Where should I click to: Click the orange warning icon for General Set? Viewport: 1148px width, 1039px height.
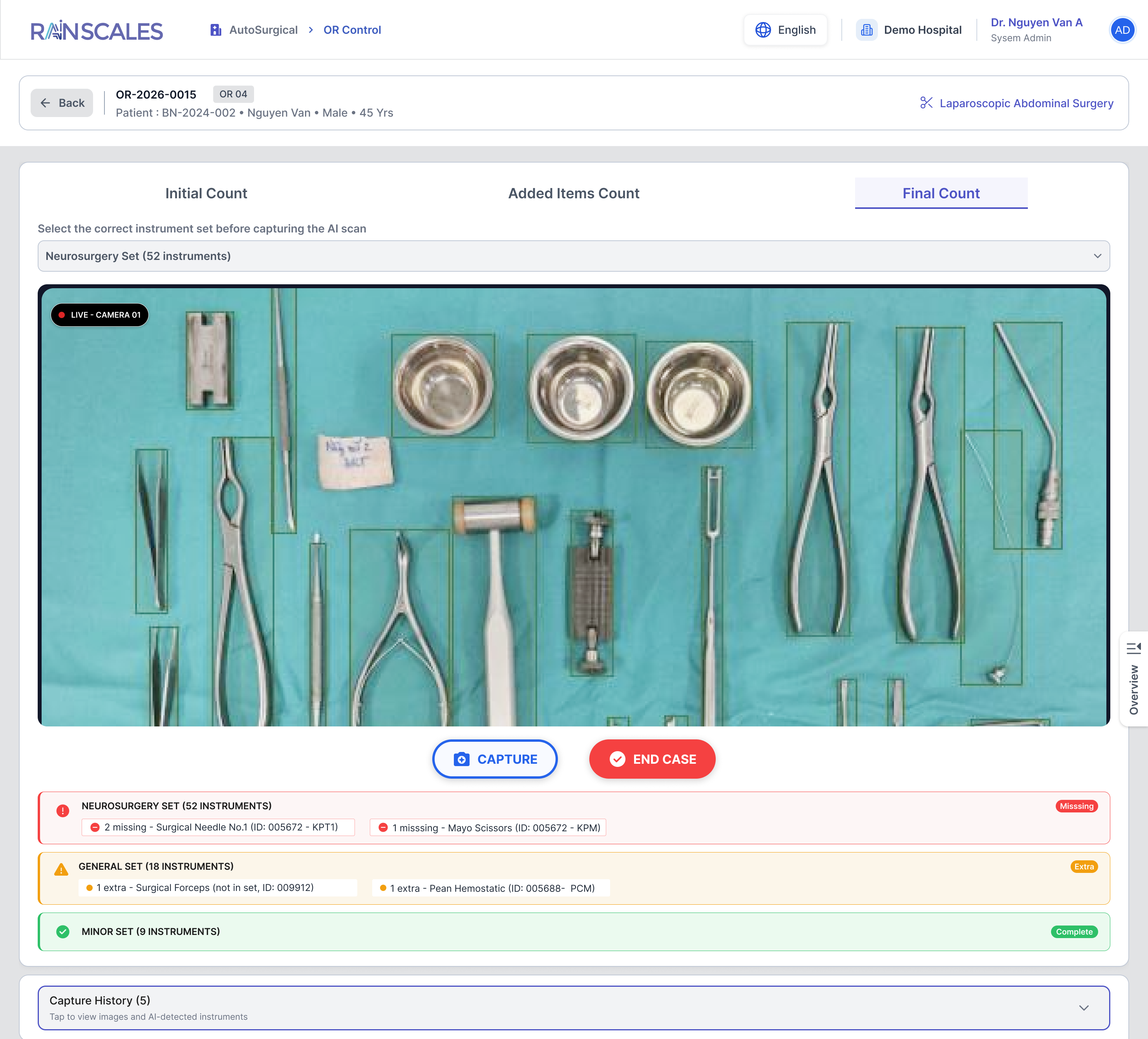click(x=61, y=870)
